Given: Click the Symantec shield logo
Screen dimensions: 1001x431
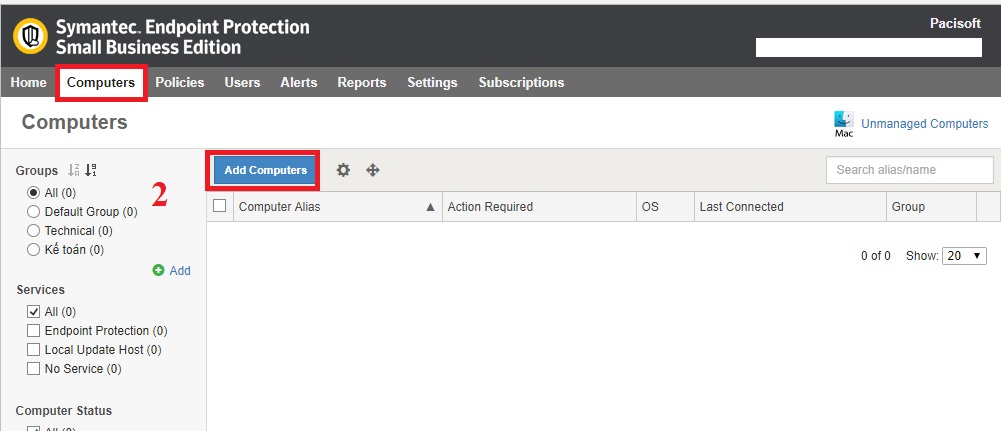Looking at the screenshot, I should [30, 36].
